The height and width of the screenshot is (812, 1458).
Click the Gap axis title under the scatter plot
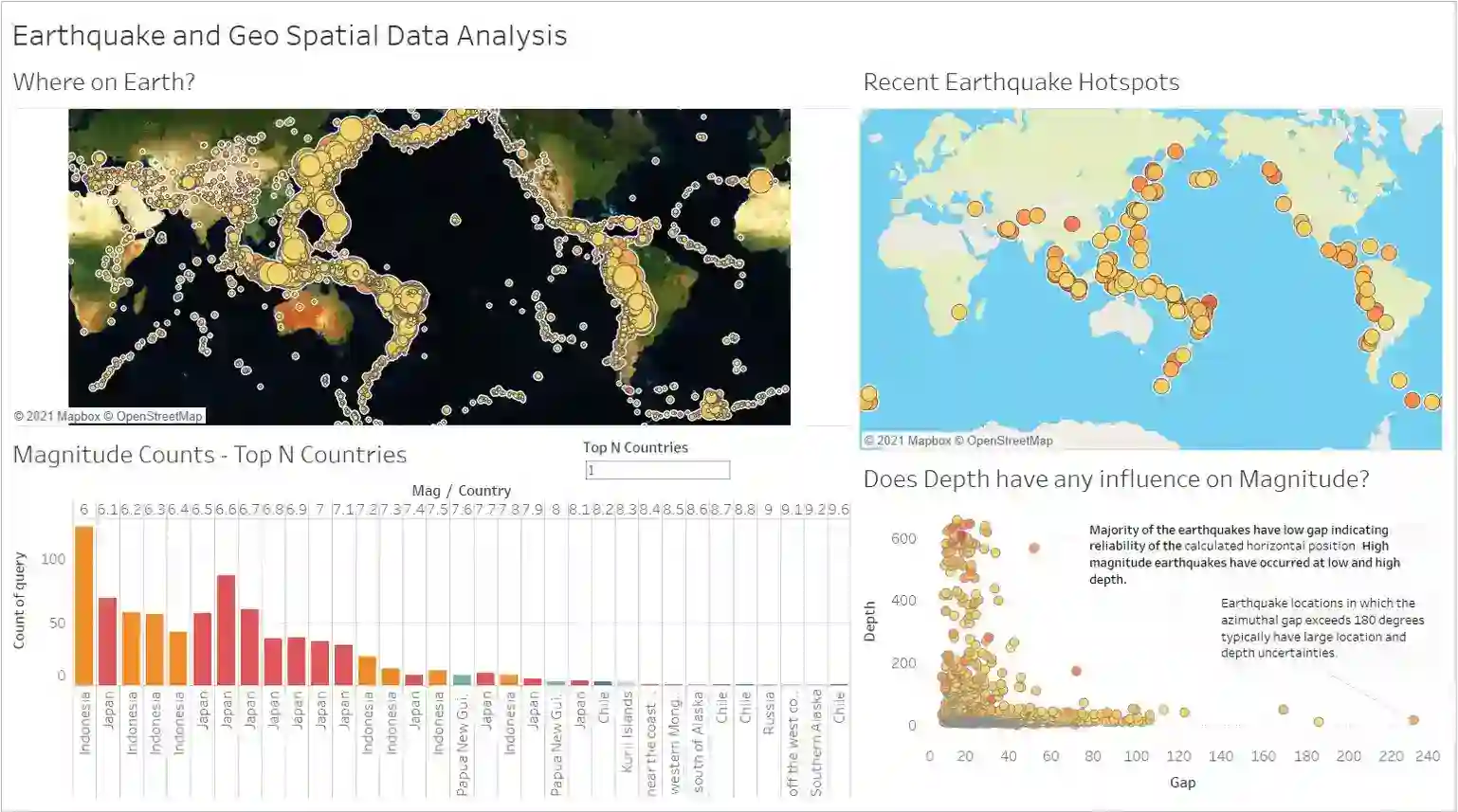point(1182,783)
